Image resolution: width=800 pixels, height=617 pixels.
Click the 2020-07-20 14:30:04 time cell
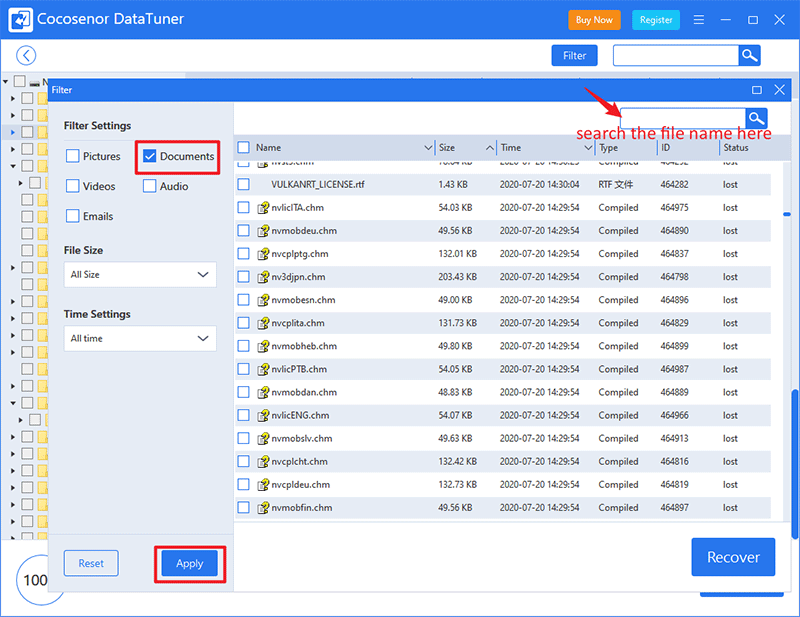[x=539, y=184]
